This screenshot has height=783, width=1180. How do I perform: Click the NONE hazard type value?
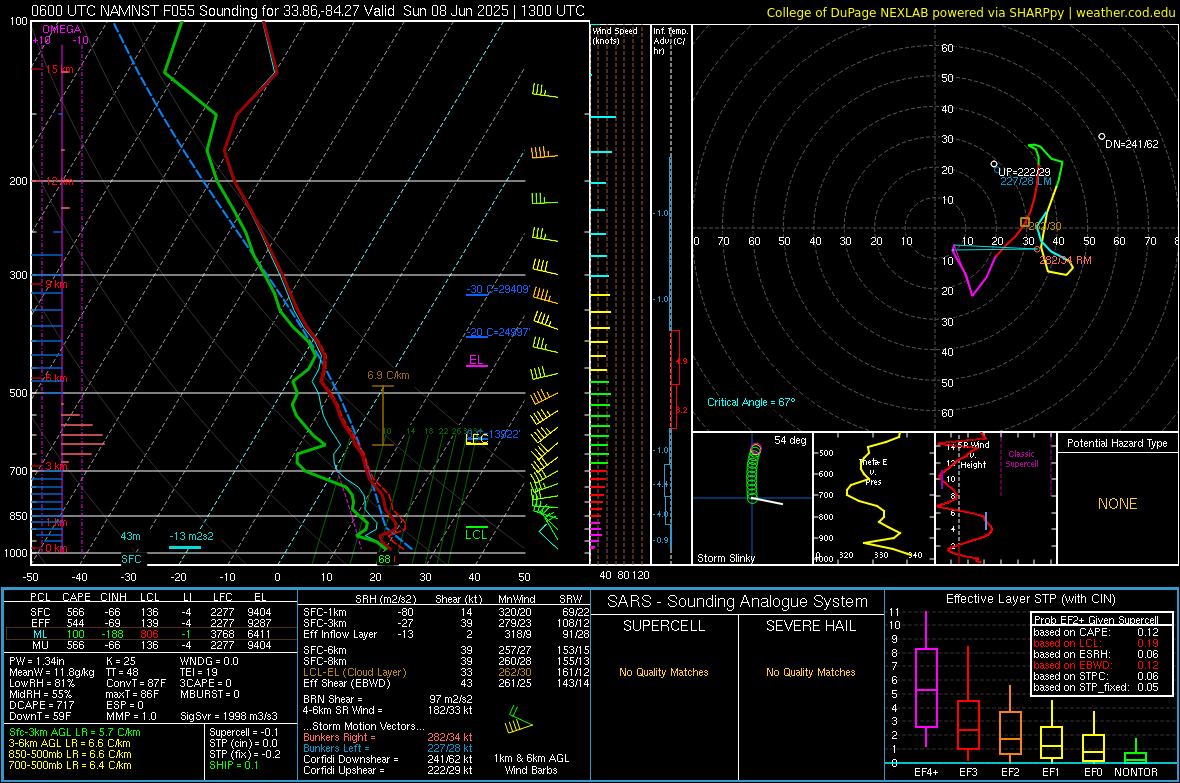[x=1118, y=504]
